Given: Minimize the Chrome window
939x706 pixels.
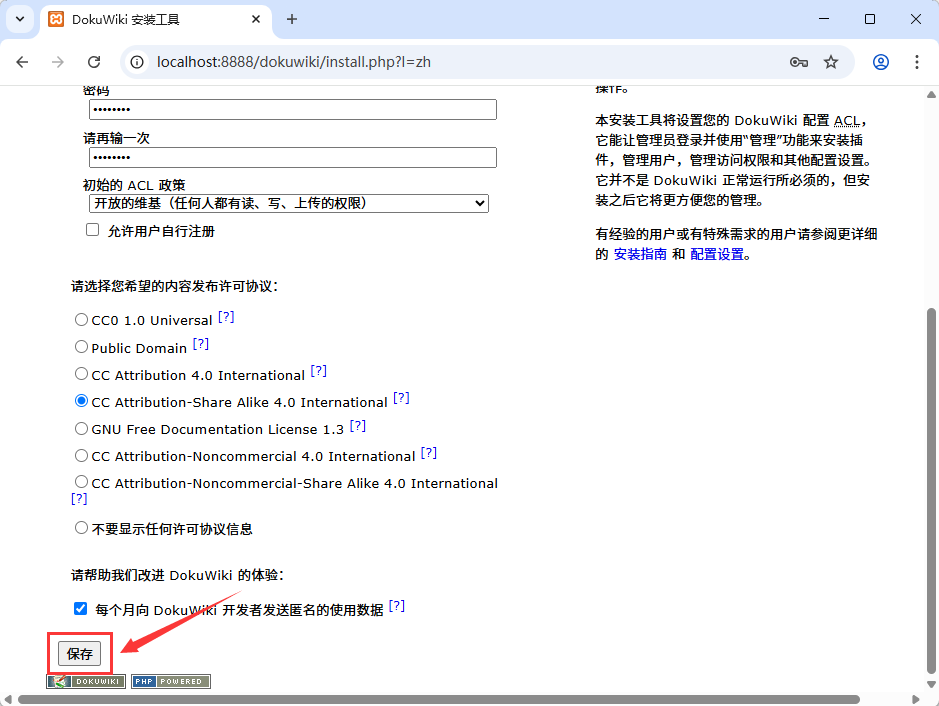Looking at the screenshot, I should 824,19.
